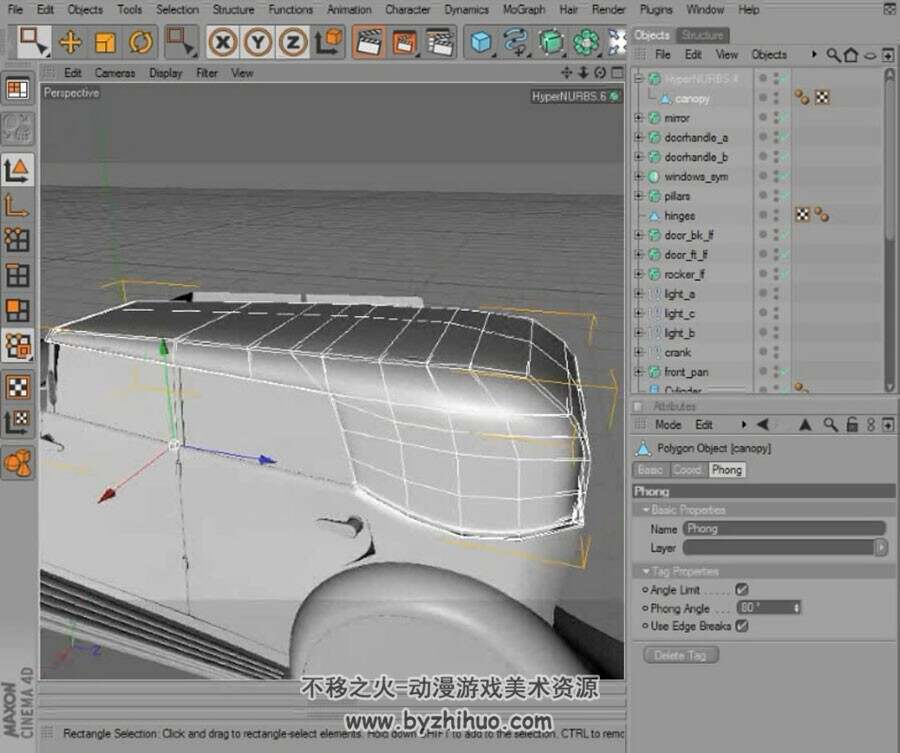Select the Live Selection tool in the top toolbar
The image size is (900, 753).
34,41
